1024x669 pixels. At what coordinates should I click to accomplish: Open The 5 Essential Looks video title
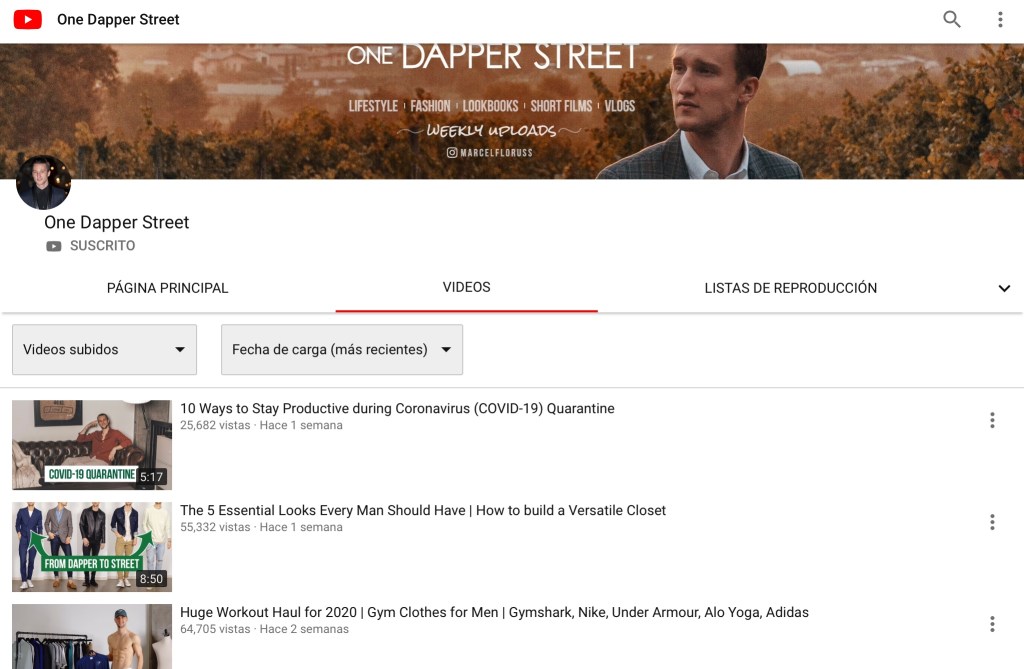(x=422, y=511)
